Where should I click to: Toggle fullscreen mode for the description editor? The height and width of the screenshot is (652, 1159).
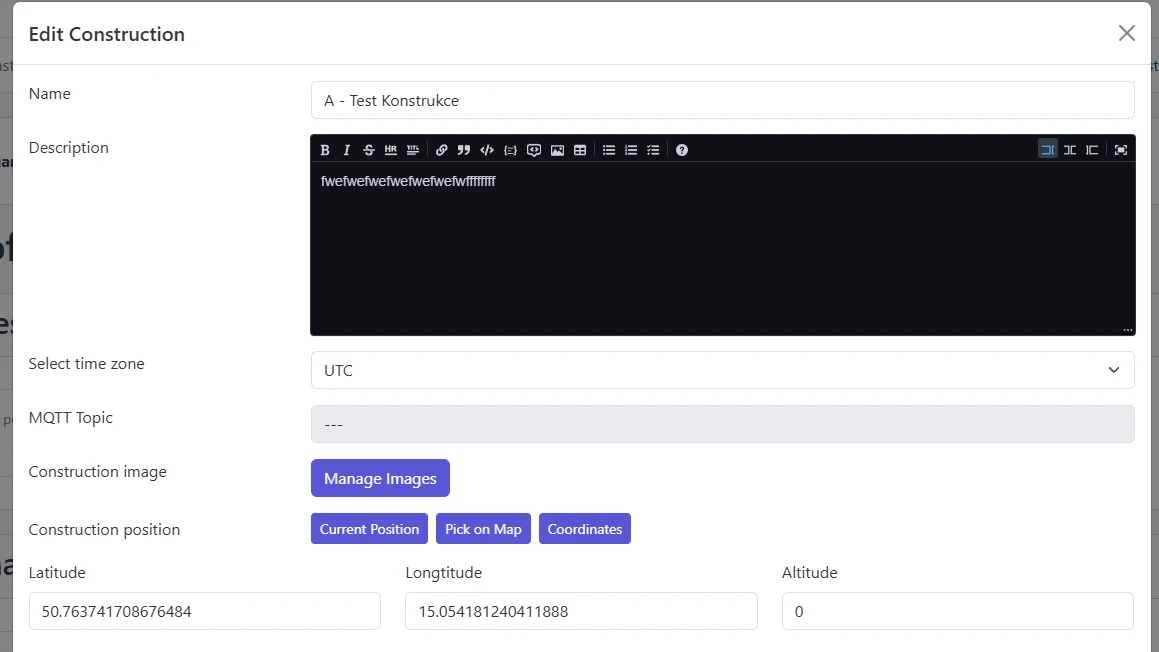coord(1120,149)
